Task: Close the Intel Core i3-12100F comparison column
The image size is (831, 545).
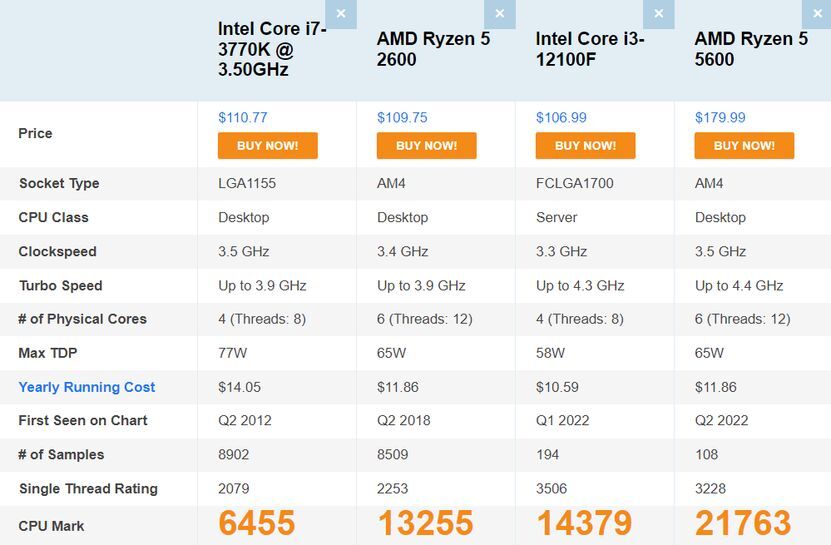Action: (x=659, y=14)
